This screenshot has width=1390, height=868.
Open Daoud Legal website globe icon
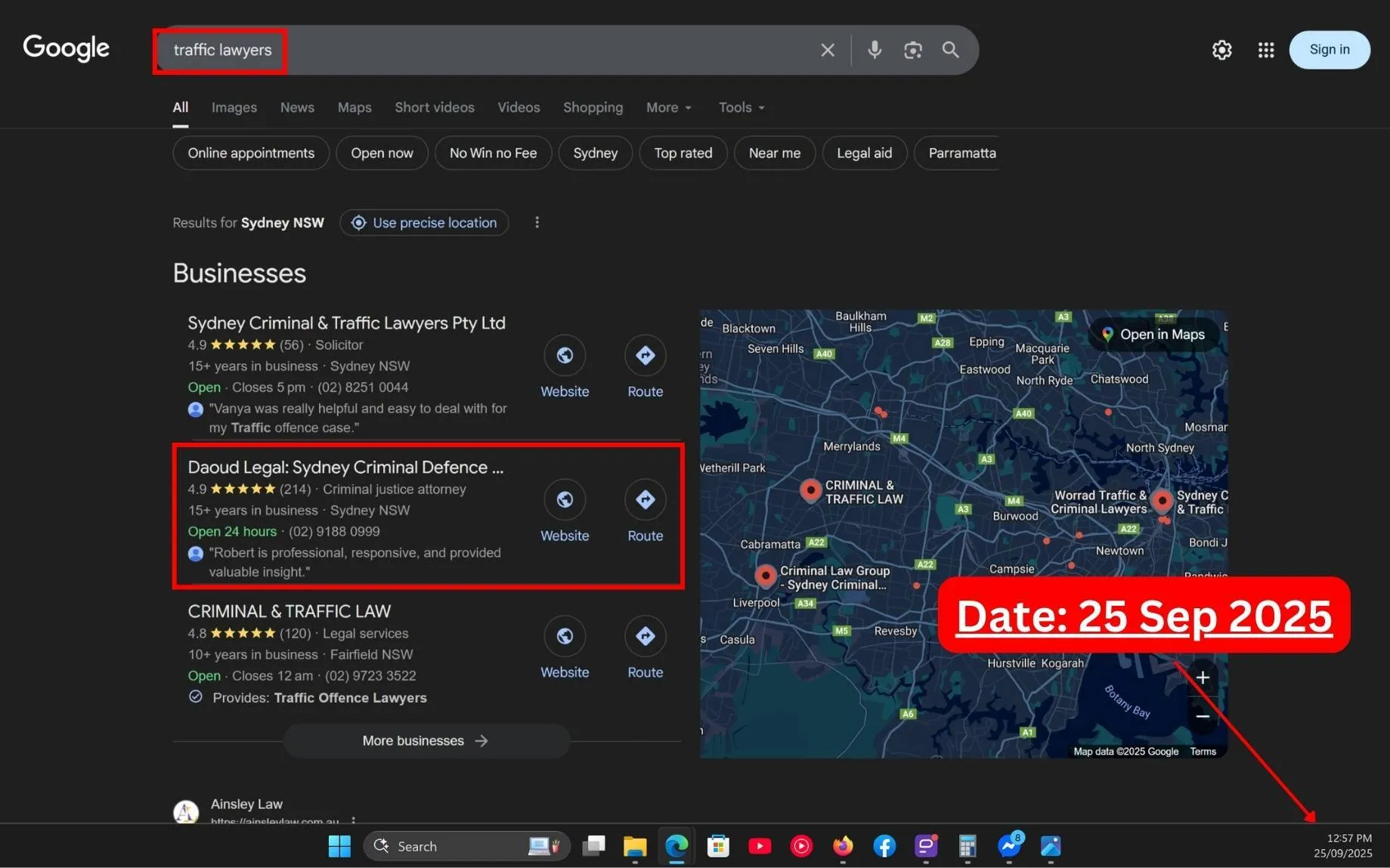coord(565,500)
